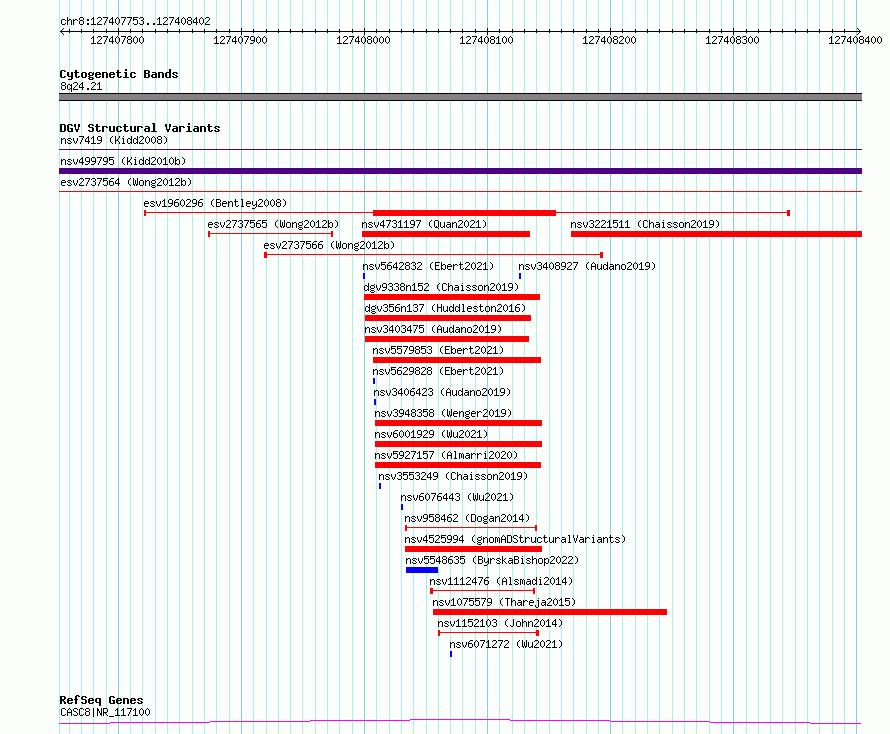The height and width of the screenshot is (734, 890).
Task: Click the nsv7419 (Kidd2008) variant label
Action: [x=114, y=140]
